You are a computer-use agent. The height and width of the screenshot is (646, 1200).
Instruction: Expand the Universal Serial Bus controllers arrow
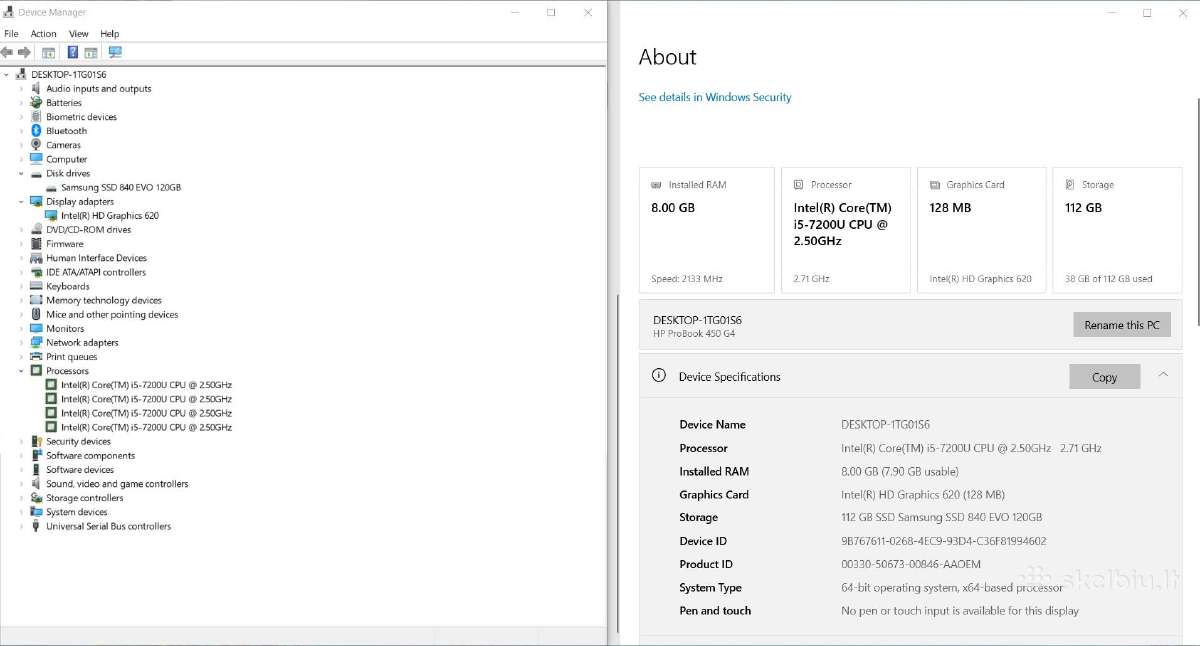(21, 526)
